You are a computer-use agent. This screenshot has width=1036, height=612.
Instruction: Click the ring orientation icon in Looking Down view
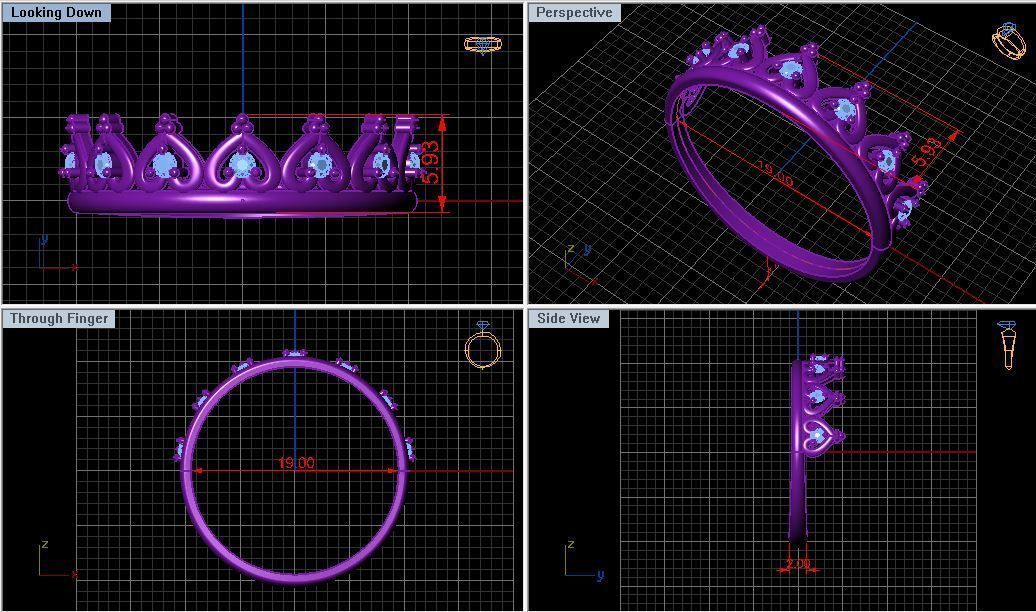[483, 44]
